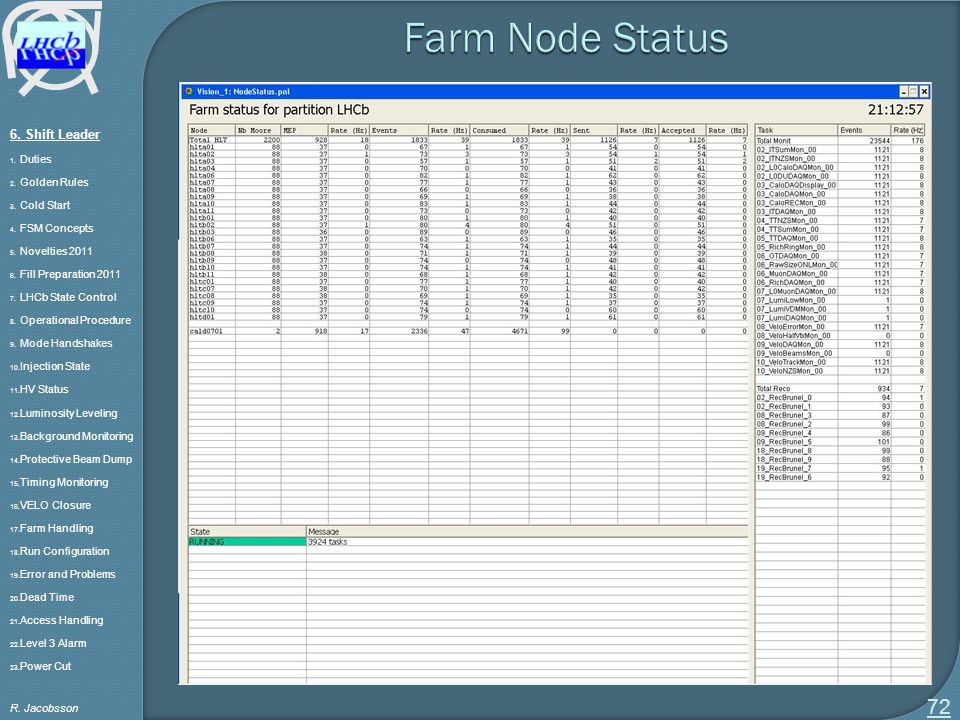Open Dead Time

[47, 597]
